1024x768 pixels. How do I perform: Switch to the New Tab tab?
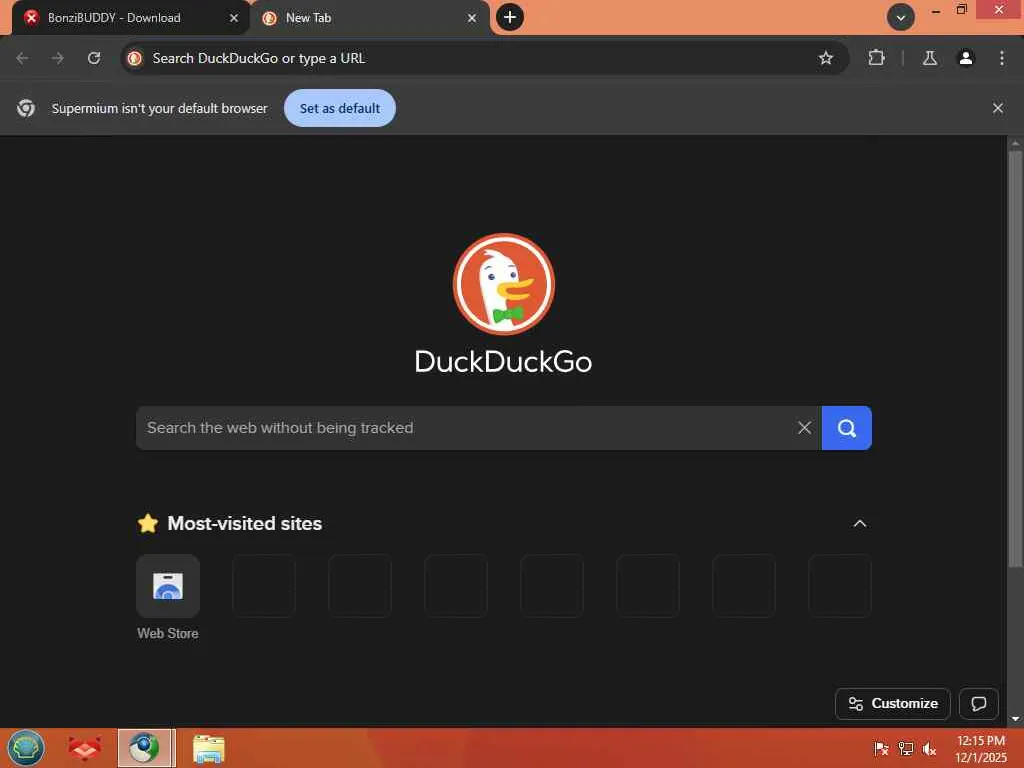tap(370, 18)
